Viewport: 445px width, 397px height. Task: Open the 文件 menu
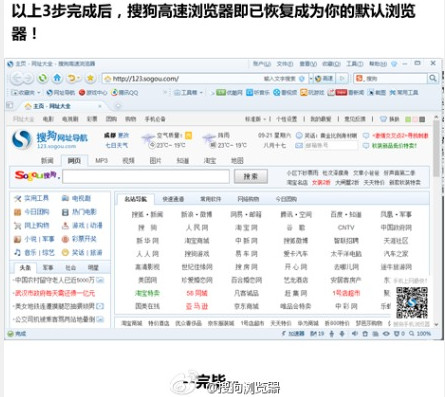[x=285, y=64]
